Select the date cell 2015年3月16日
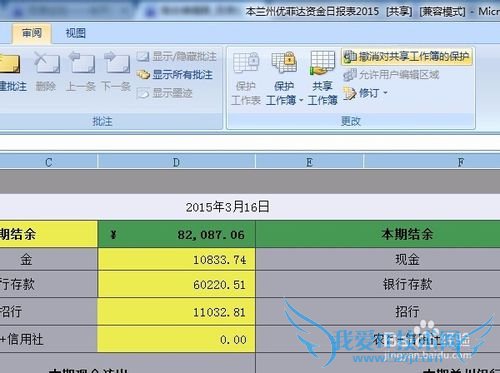Viewport: 500px width, 373px height. [228, 207]
